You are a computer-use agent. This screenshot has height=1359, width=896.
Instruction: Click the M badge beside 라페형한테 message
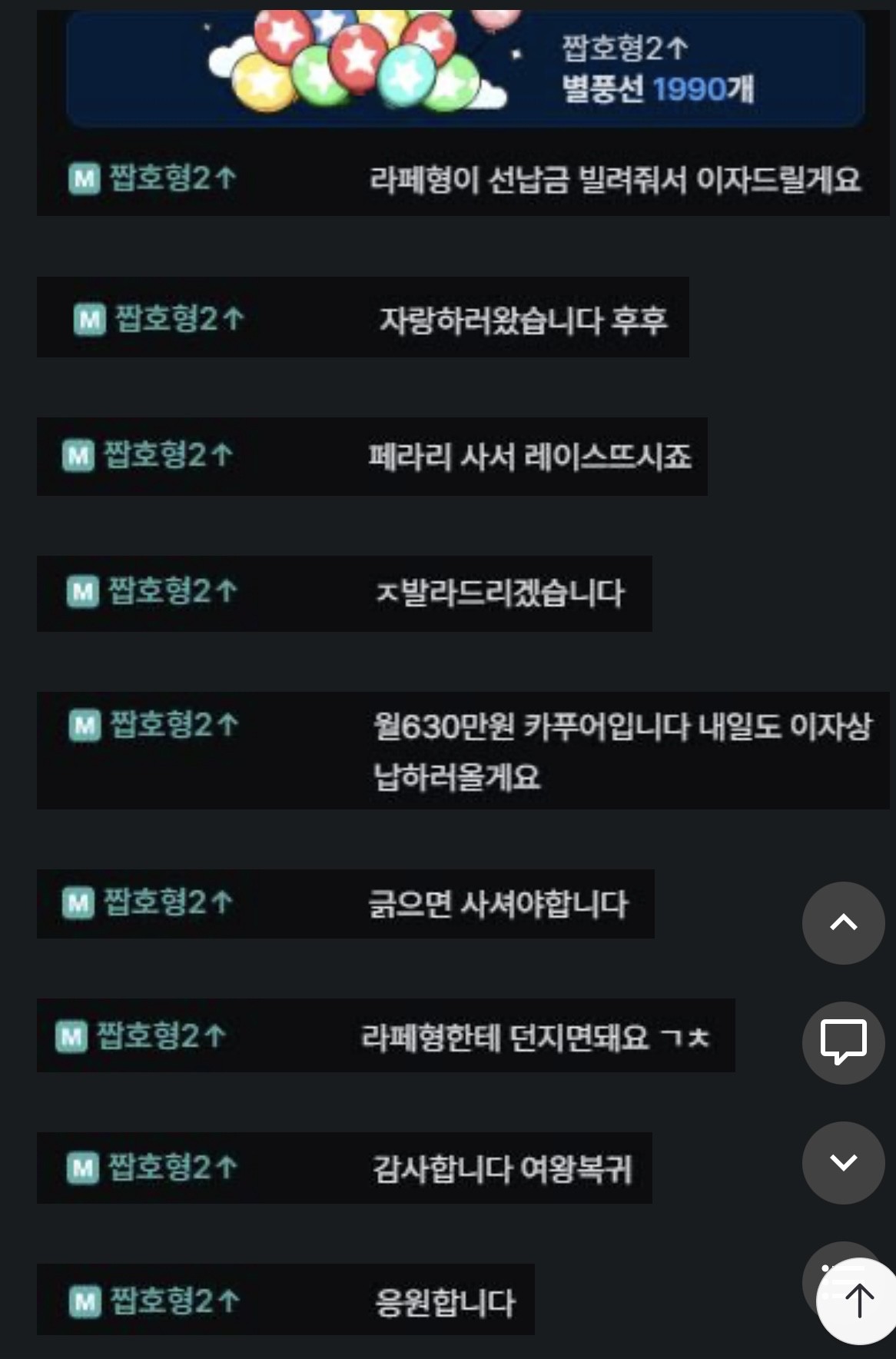[71, 1037]
